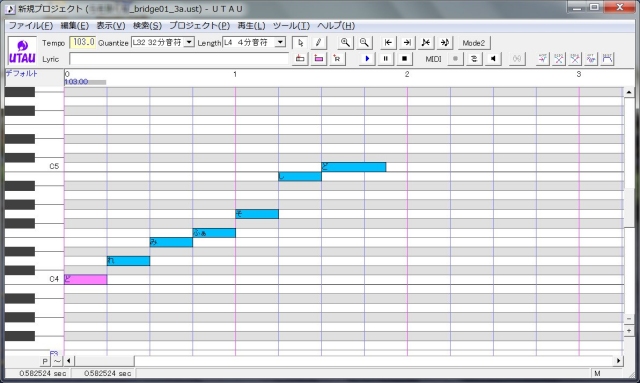This screenshot has width=640, height=383.
Task: Click the P button at bottom left
Action: (x=45, y=361)
